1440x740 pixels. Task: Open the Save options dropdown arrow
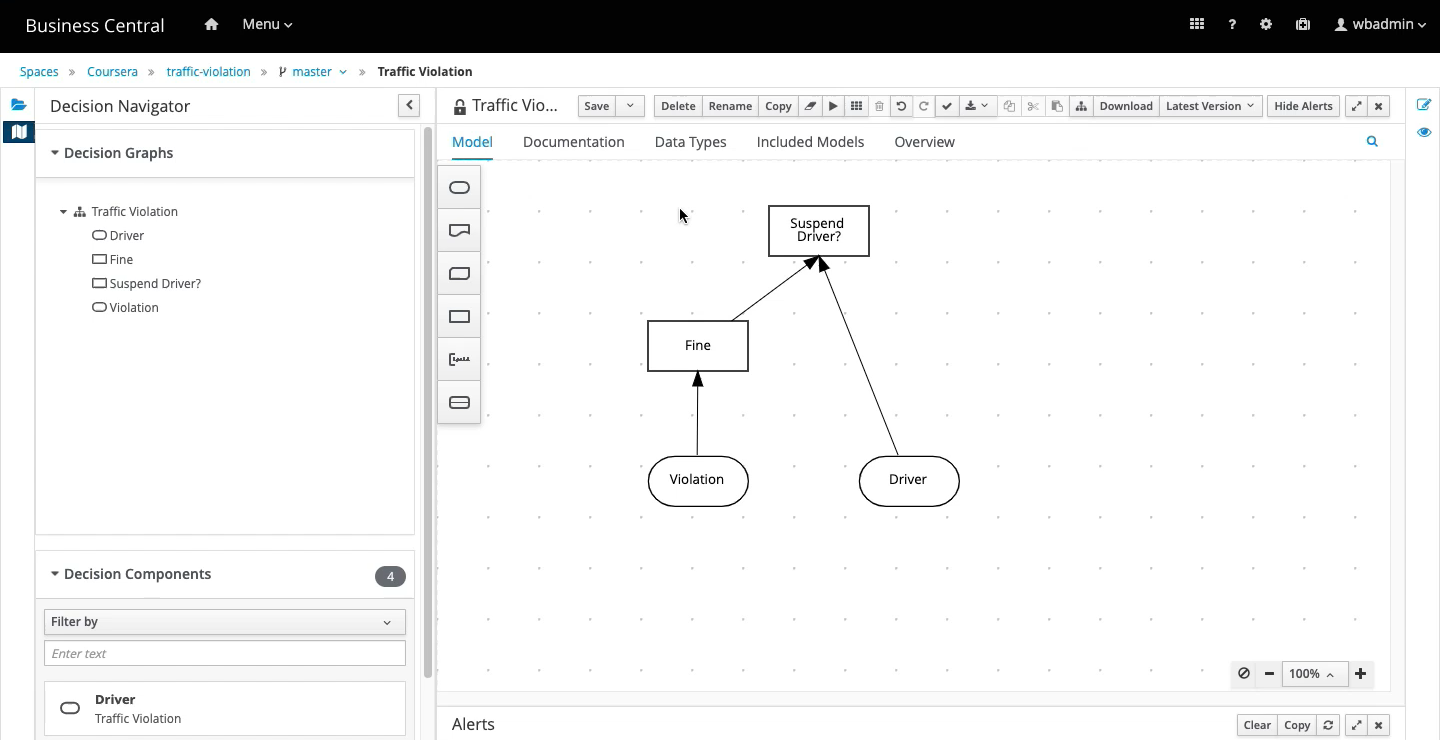point(630,106)
